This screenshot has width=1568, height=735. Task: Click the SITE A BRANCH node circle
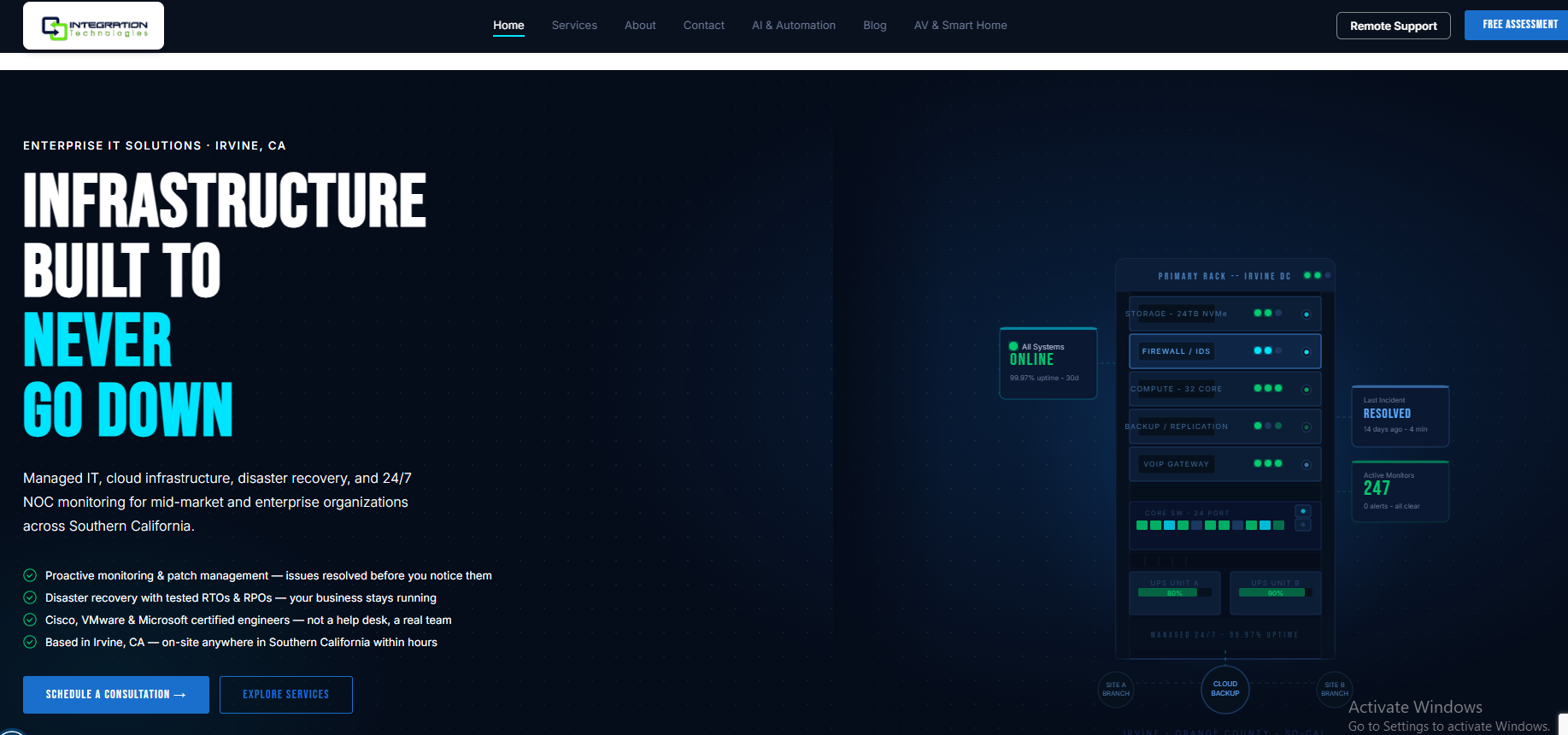click(1116, 689)
